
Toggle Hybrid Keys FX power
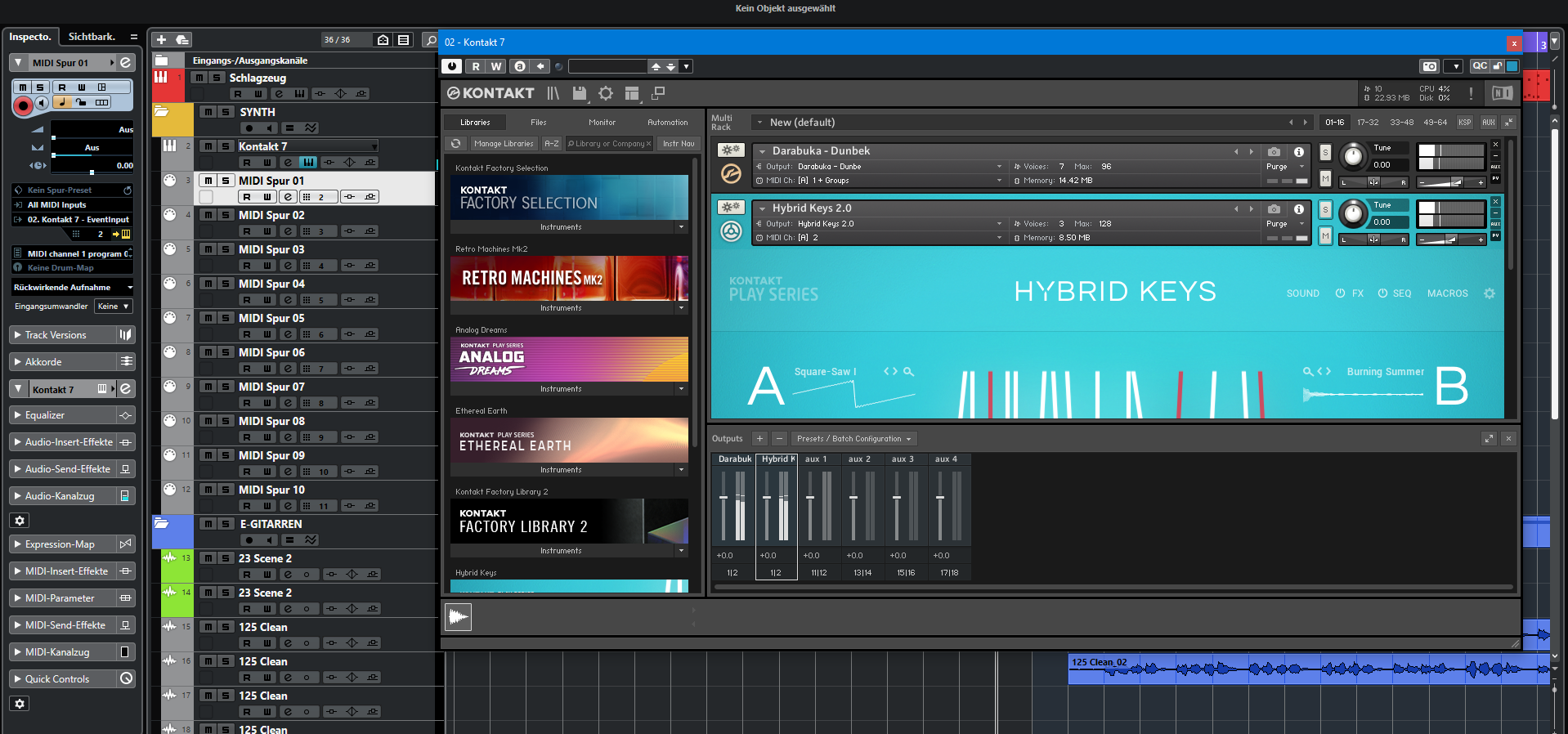click(x=1340, y=293)
